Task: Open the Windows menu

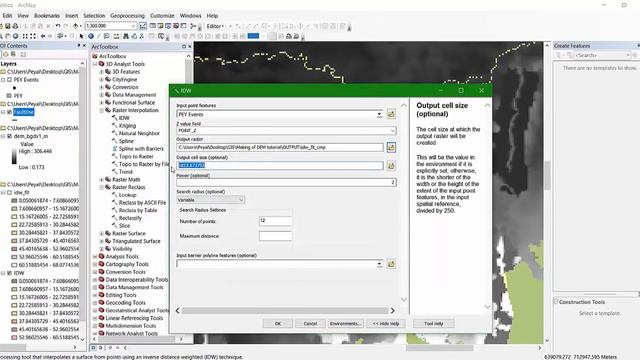Action: point(191,16)
